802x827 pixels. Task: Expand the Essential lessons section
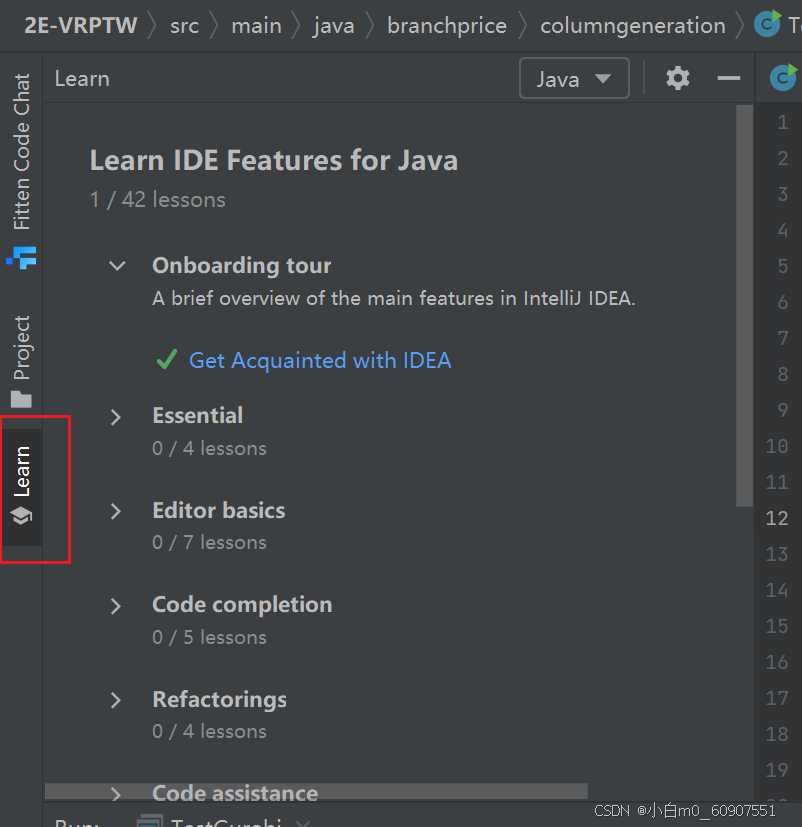pos(116,417)
